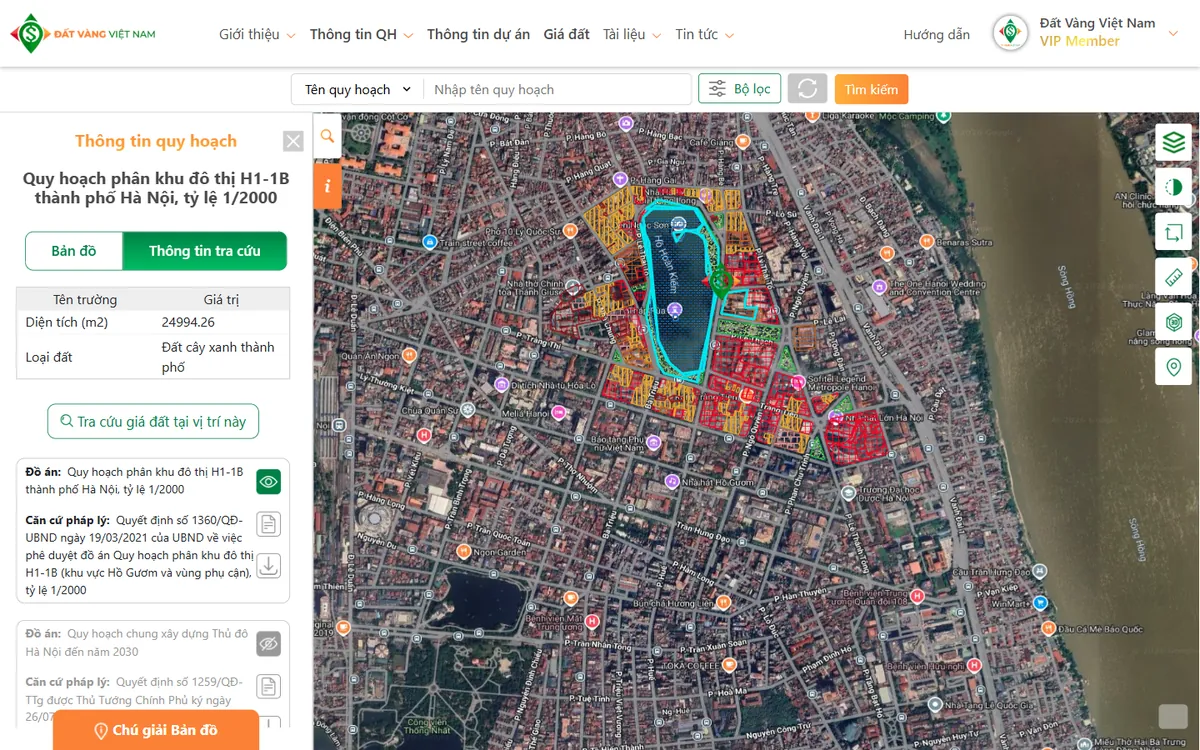Click the location pin tool icon
The image size is (1200, 750).
(x=1174, y=367)
